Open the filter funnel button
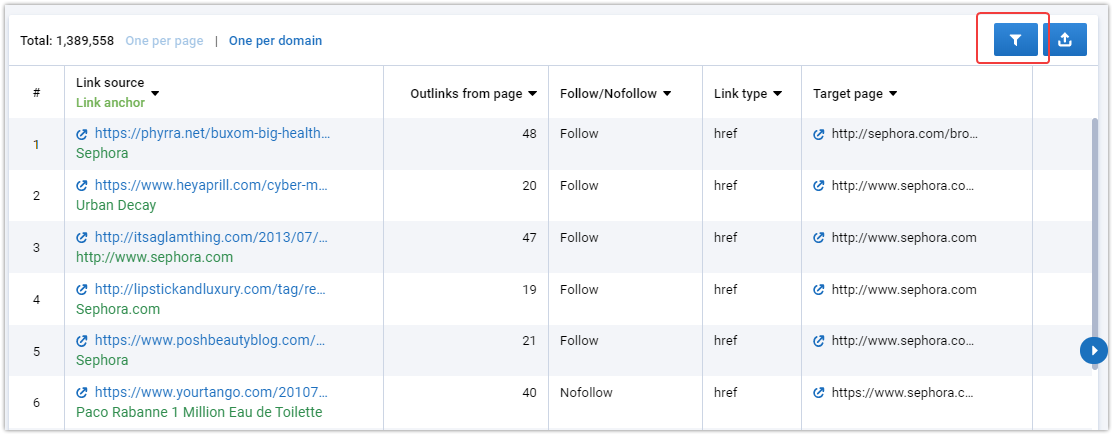Image resolution: width=1113 pixels, height=435 pixels. [x=1015, y=40]
